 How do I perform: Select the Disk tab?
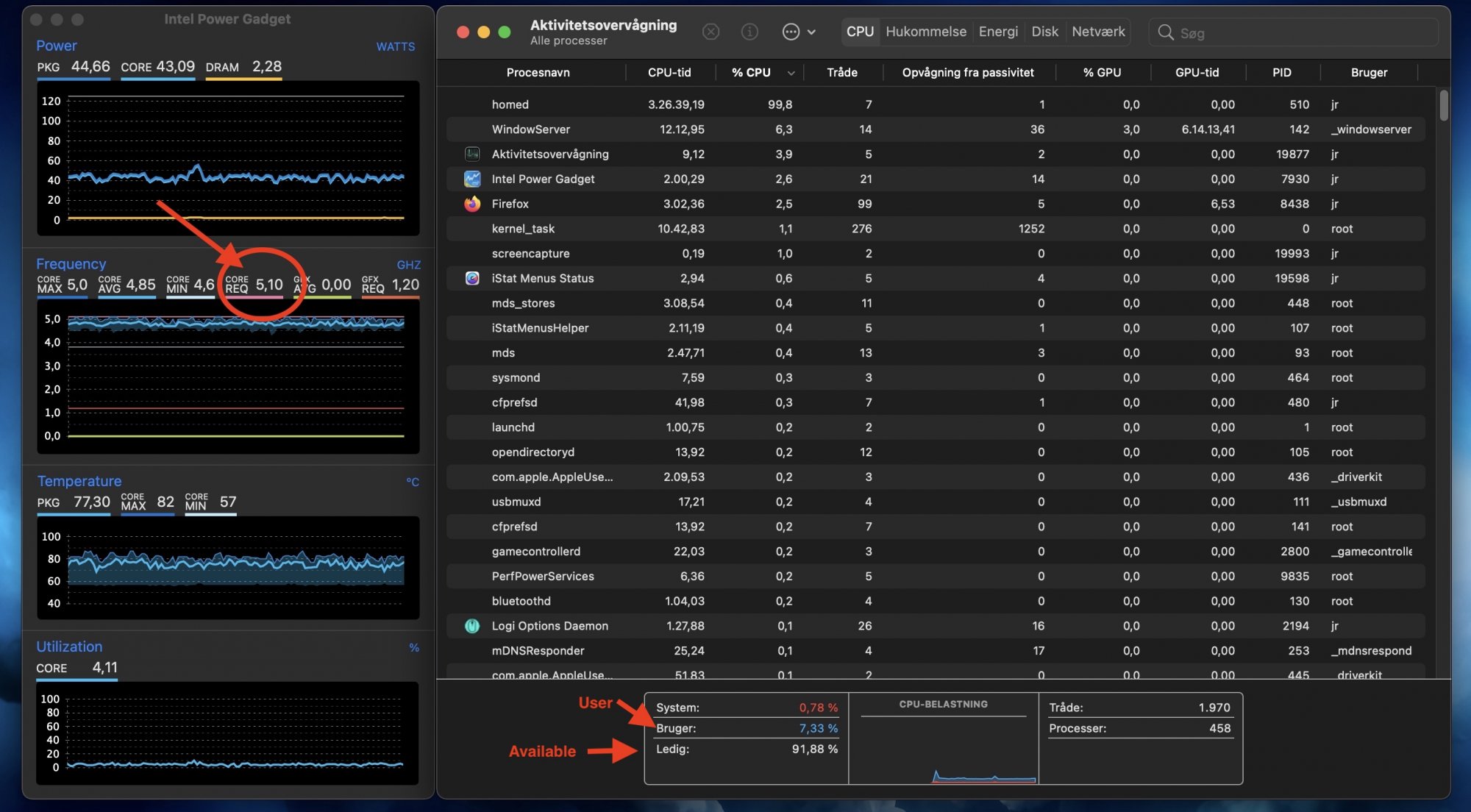point(1044,32)
